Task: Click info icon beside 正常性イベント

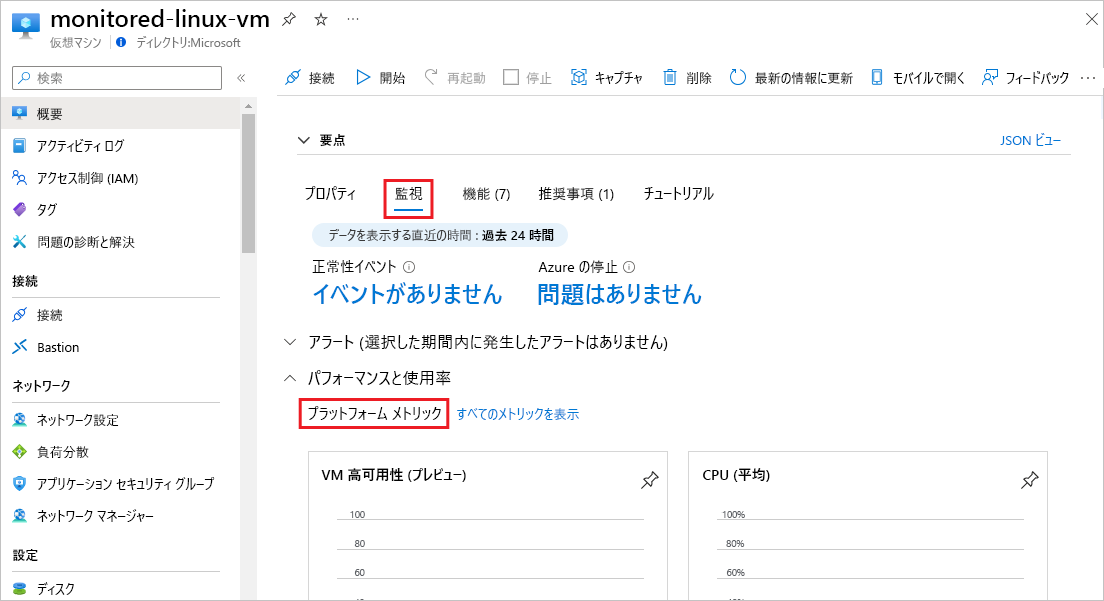Action: pos(409,267)
